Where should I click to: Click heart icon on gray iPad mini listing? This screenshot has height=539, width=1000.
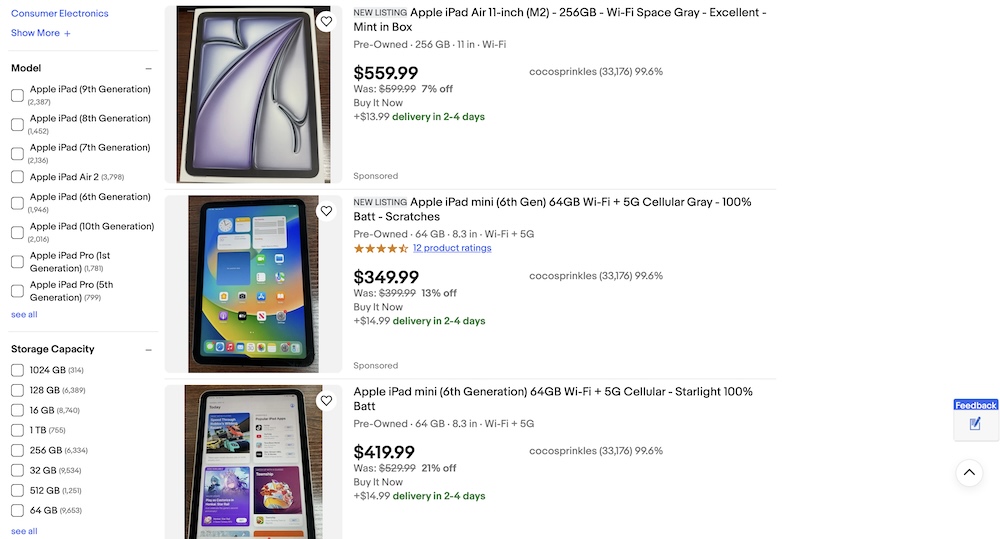pos(326,211)
